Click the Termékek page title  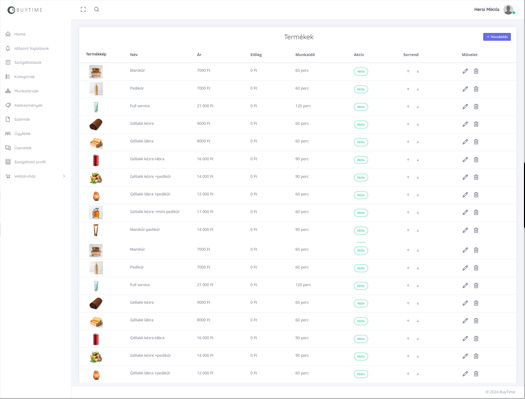pos(299,37)
